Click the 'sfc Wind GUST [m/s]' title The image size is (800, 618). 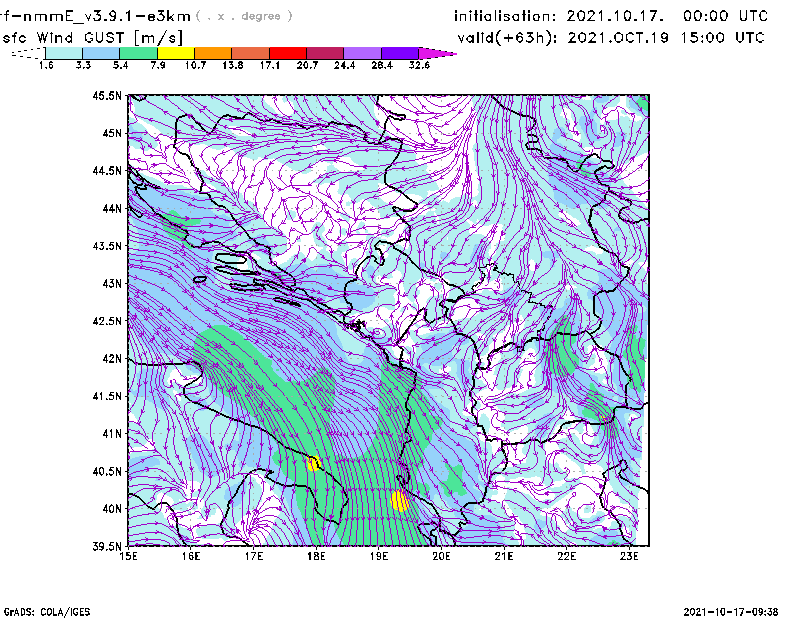[92, 38]
